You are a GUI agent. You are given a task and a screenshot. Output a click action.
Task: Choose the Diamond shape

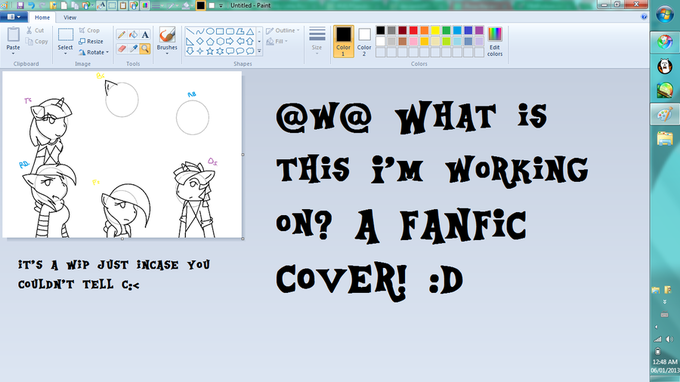point(200,42)
